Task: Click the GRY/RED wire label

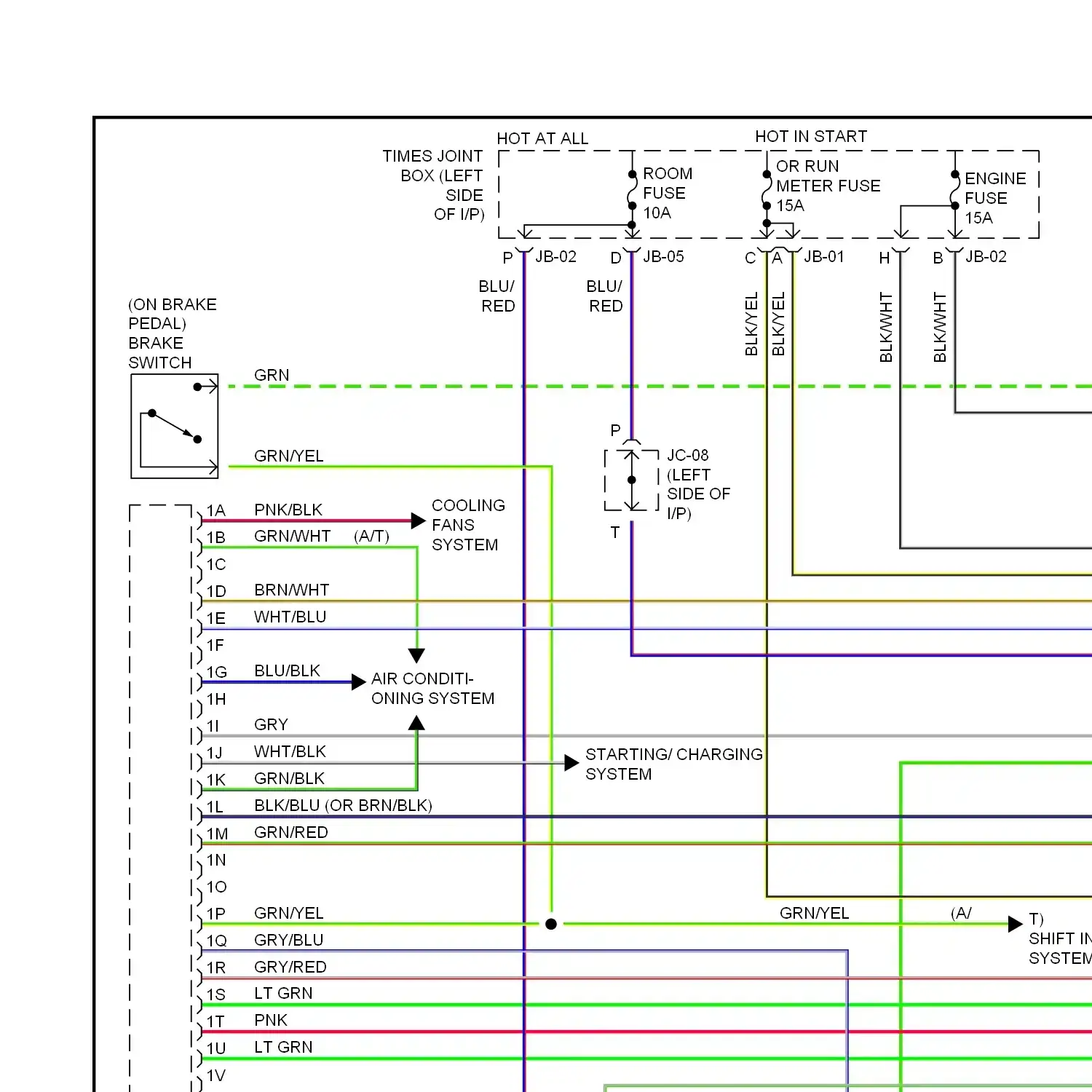Action: pyautogui.click(x=290, y=967)
